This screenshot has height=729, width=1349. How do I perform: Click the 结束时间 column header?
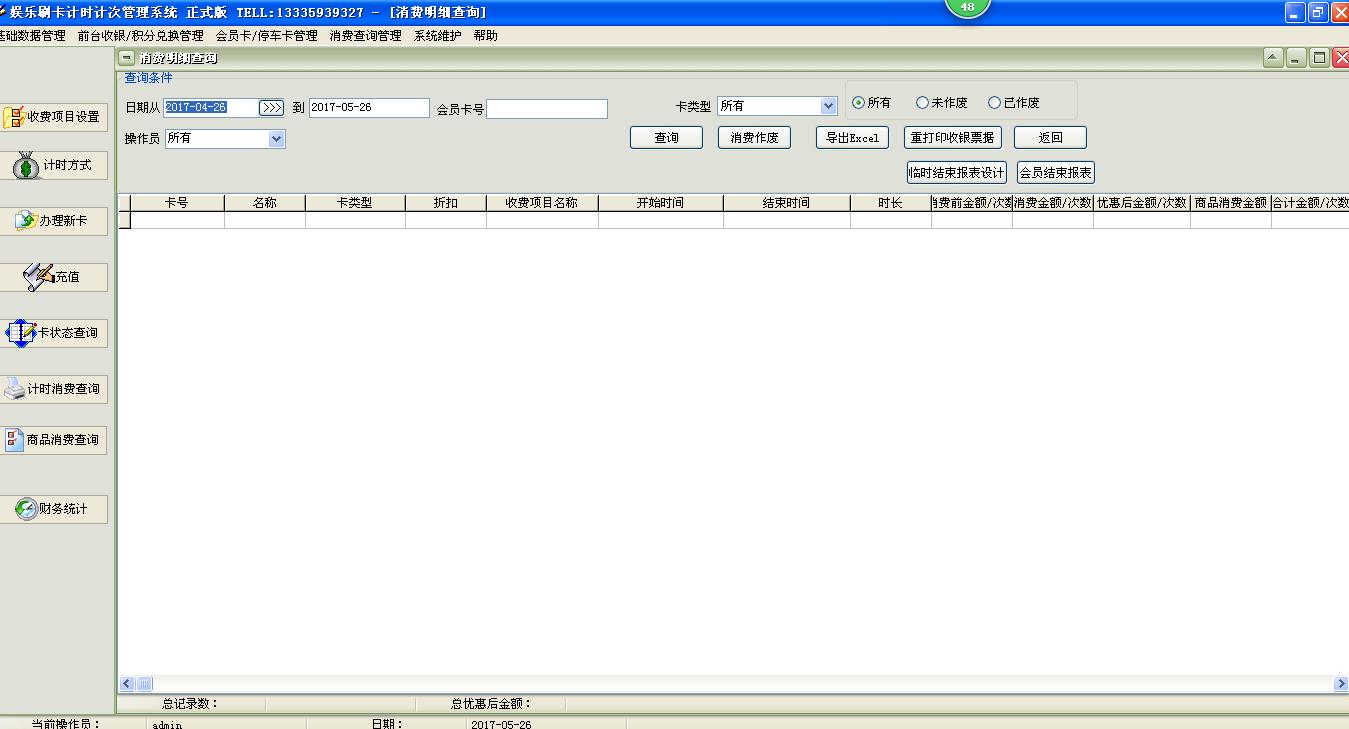click(x=787, y=203)
